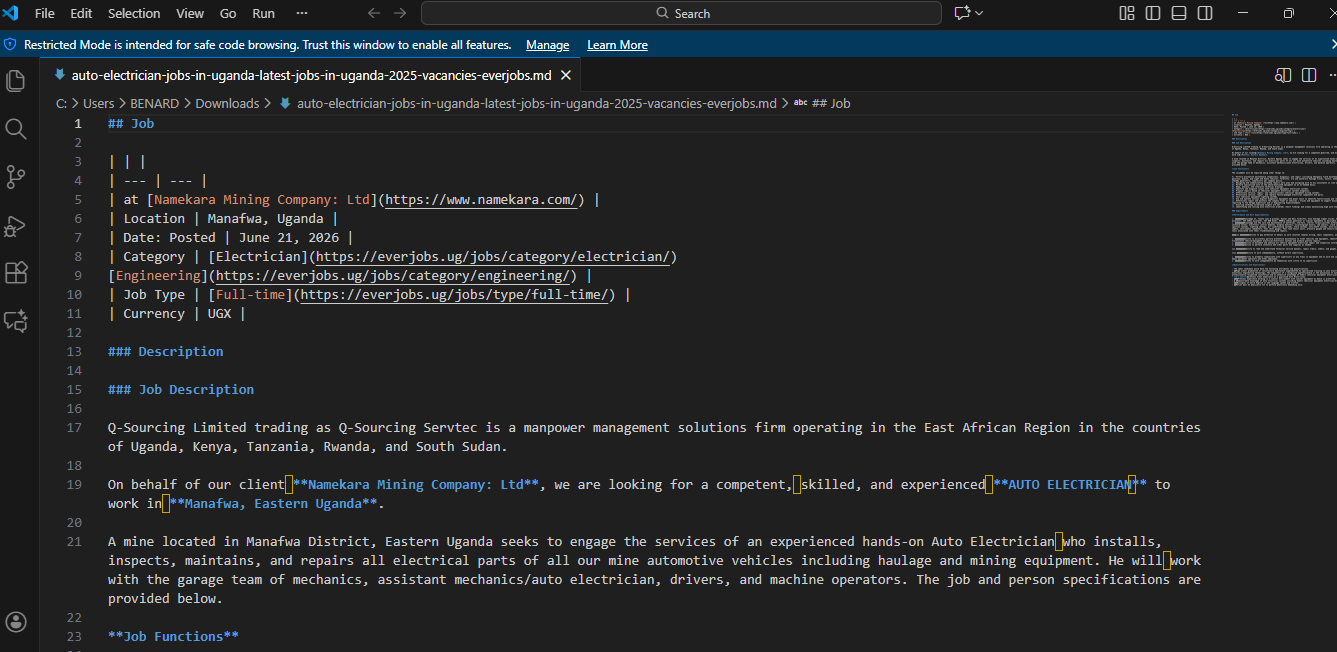This screenshot has height=652, width=1337.
Task: Click line number 13 in gutter
Action: pyautogui.click(x=74, y=352)
